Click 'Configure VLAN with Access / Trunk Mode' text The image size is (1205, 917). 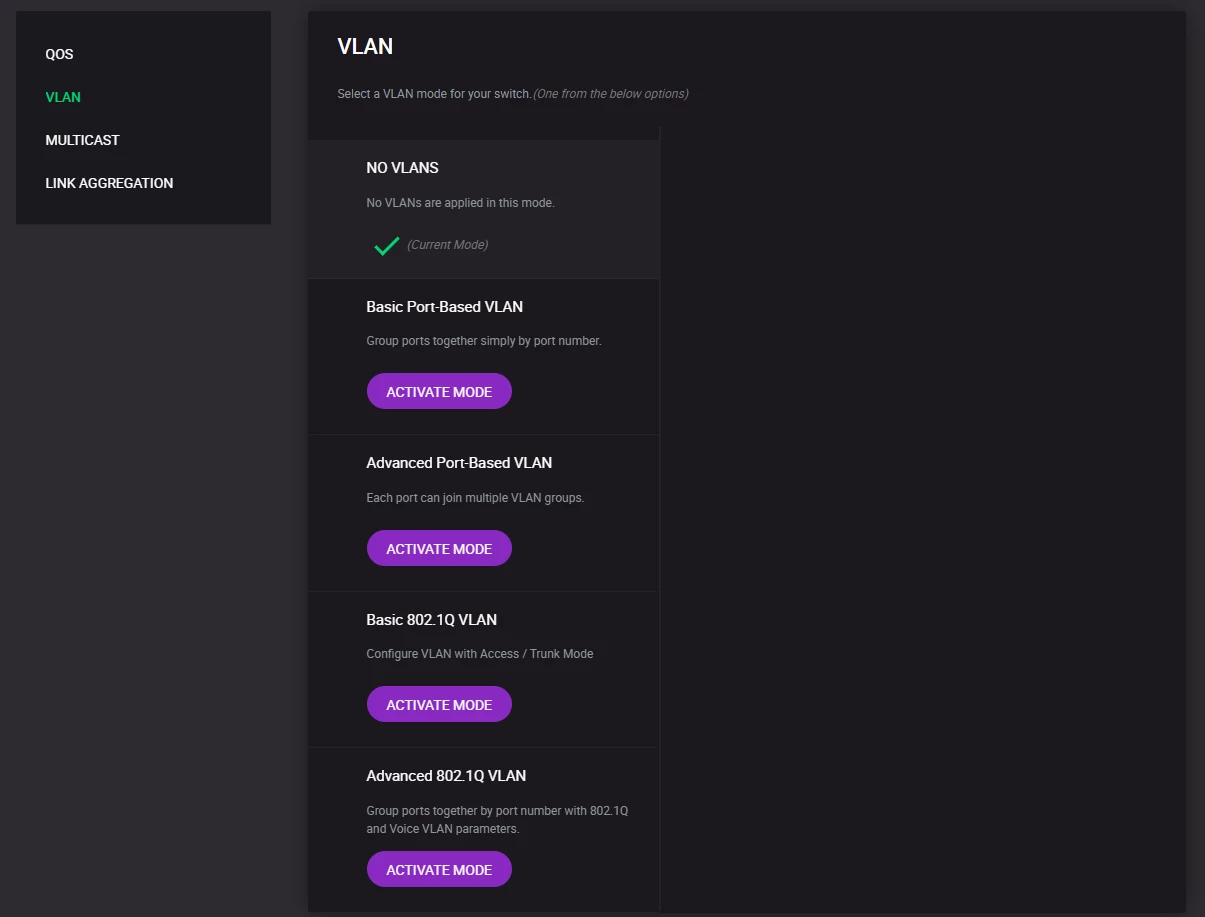[x=480, y=654]
